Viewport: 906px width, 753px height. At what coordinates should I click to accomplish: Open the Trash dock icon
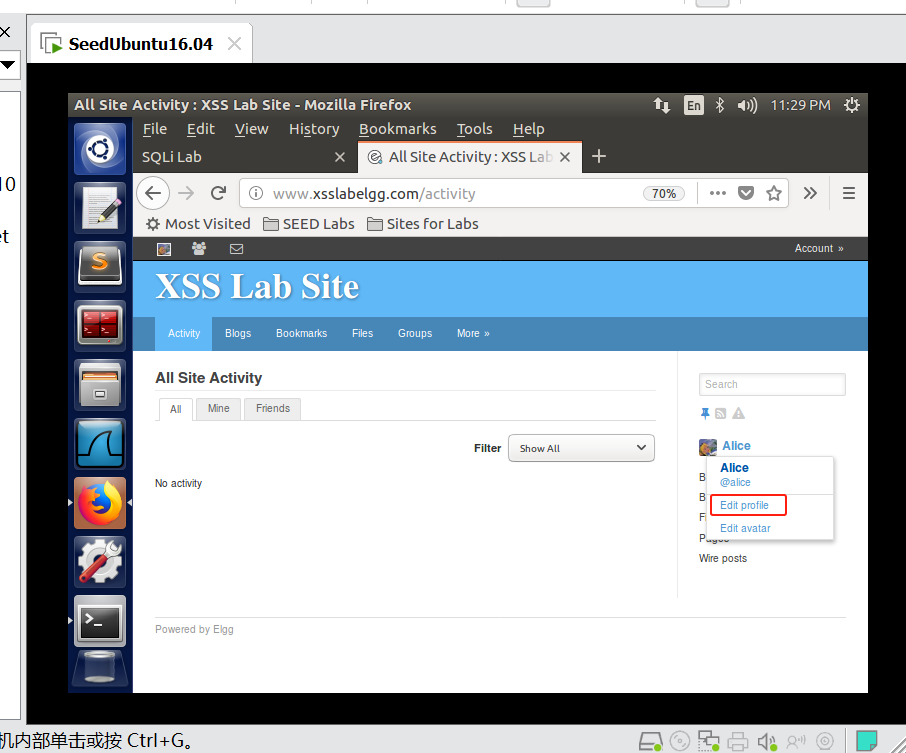point(100,668)
